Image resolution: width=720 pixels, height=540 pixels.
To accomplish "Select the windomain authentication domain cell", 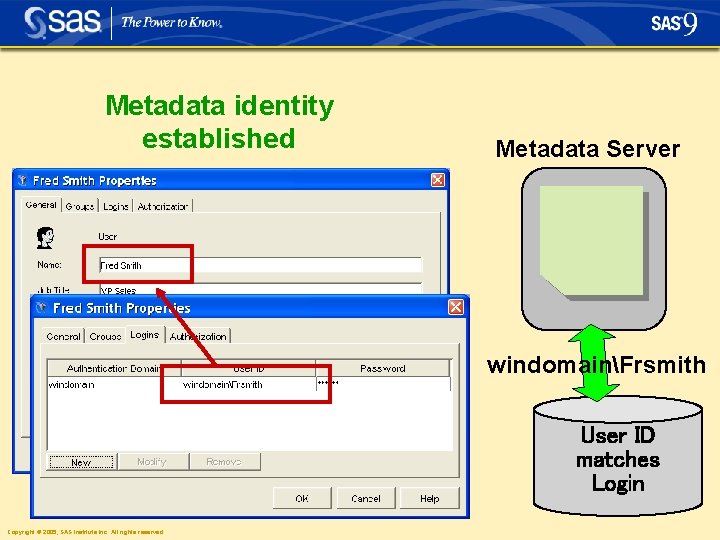I will pyautogui.click(x=114, y=384).
